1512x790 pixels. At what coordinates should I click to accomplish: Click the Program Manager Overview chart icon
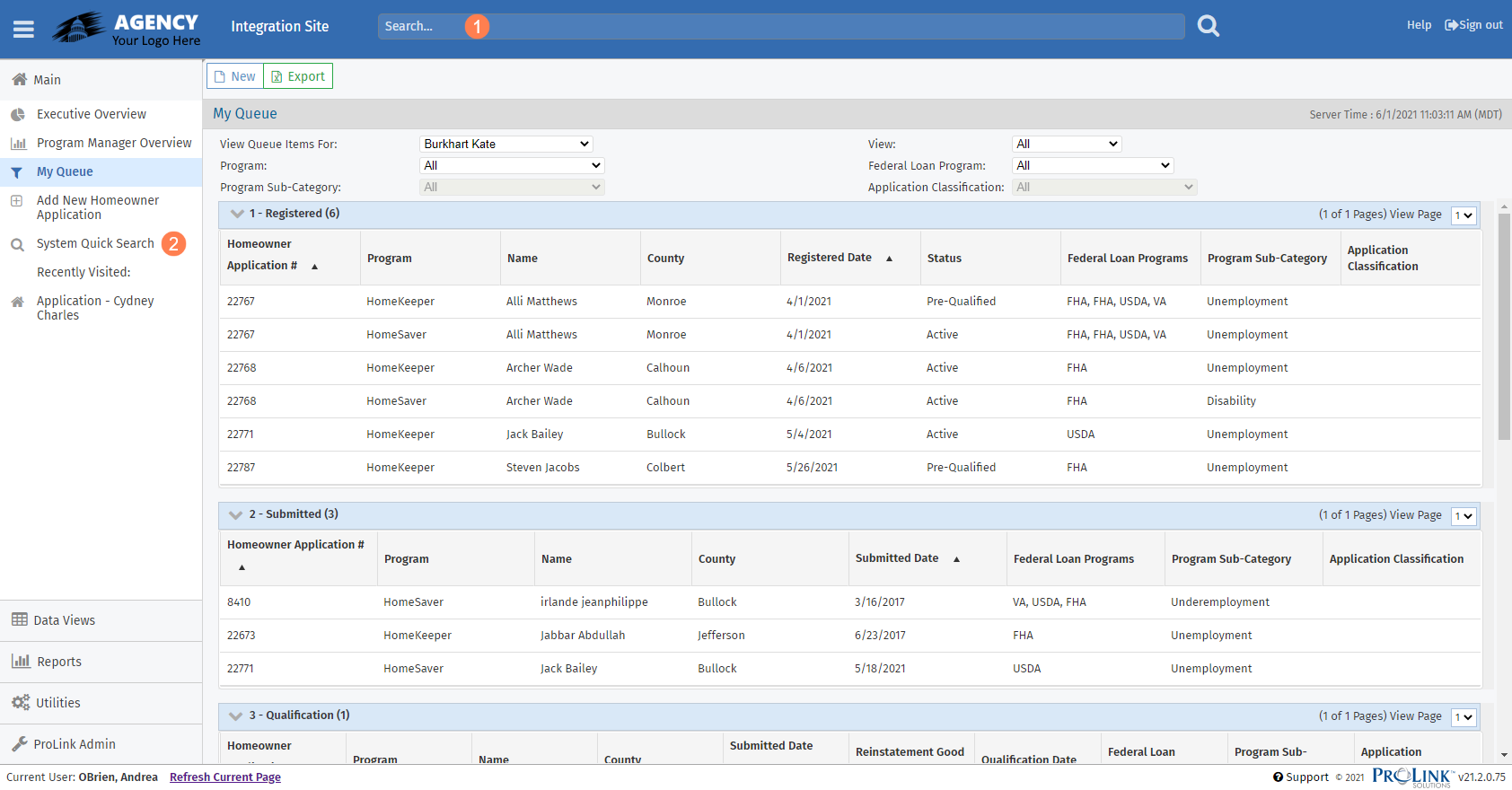pos(18,144)
